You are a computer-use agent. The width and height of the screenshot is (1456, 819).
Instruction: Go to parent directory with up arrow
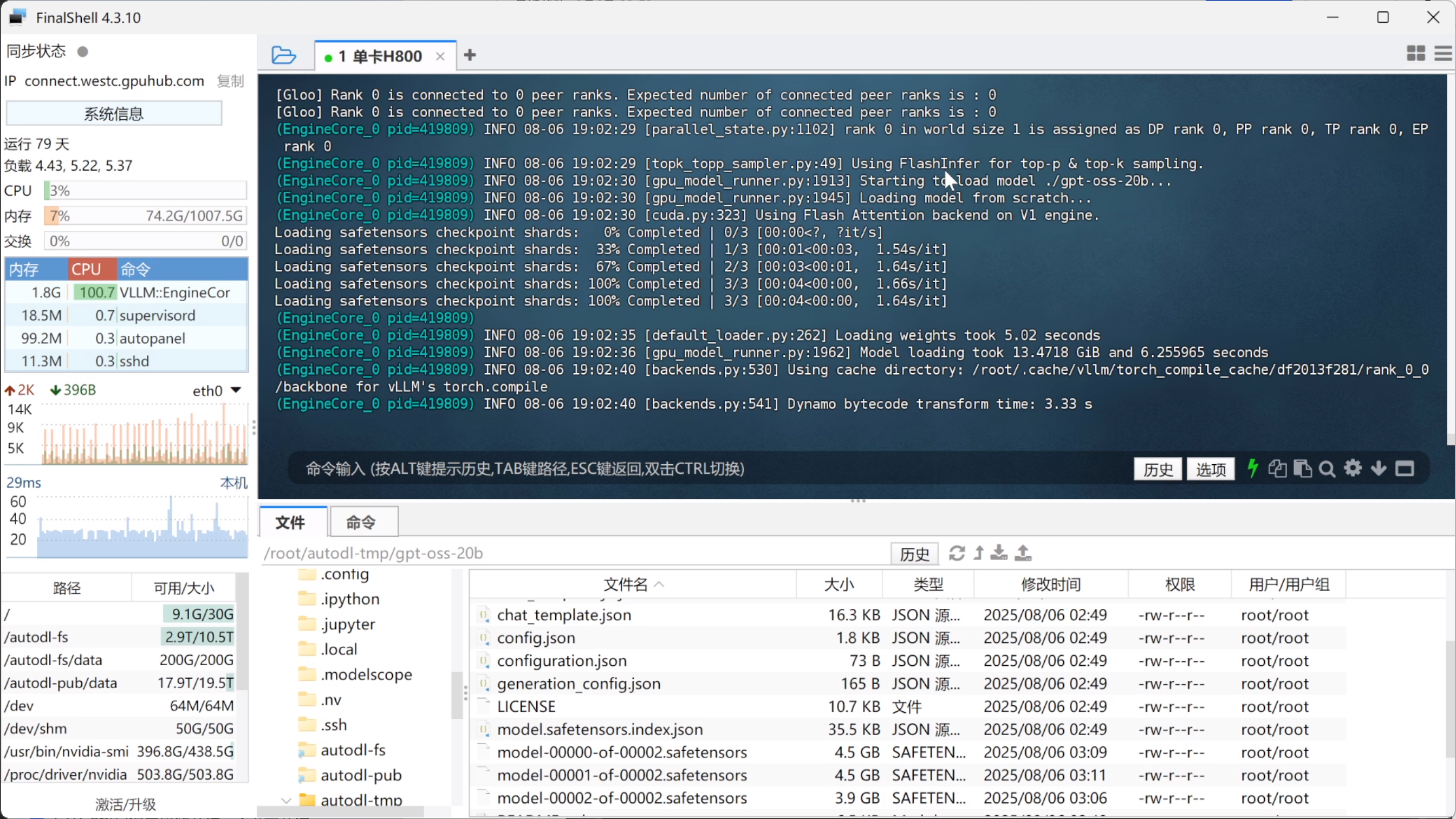point(979,553)
